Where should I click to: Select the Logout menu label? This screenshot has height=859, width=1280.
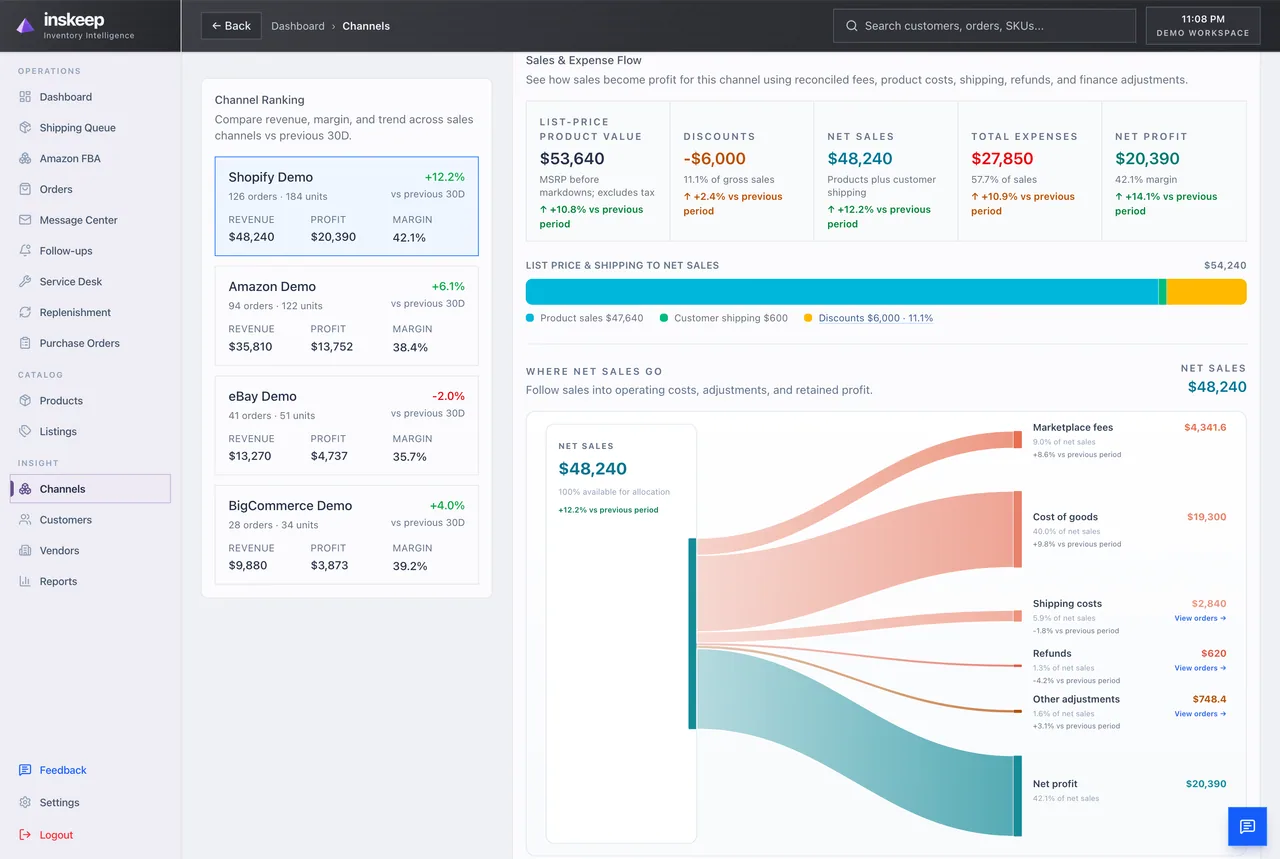click(56, 835)
